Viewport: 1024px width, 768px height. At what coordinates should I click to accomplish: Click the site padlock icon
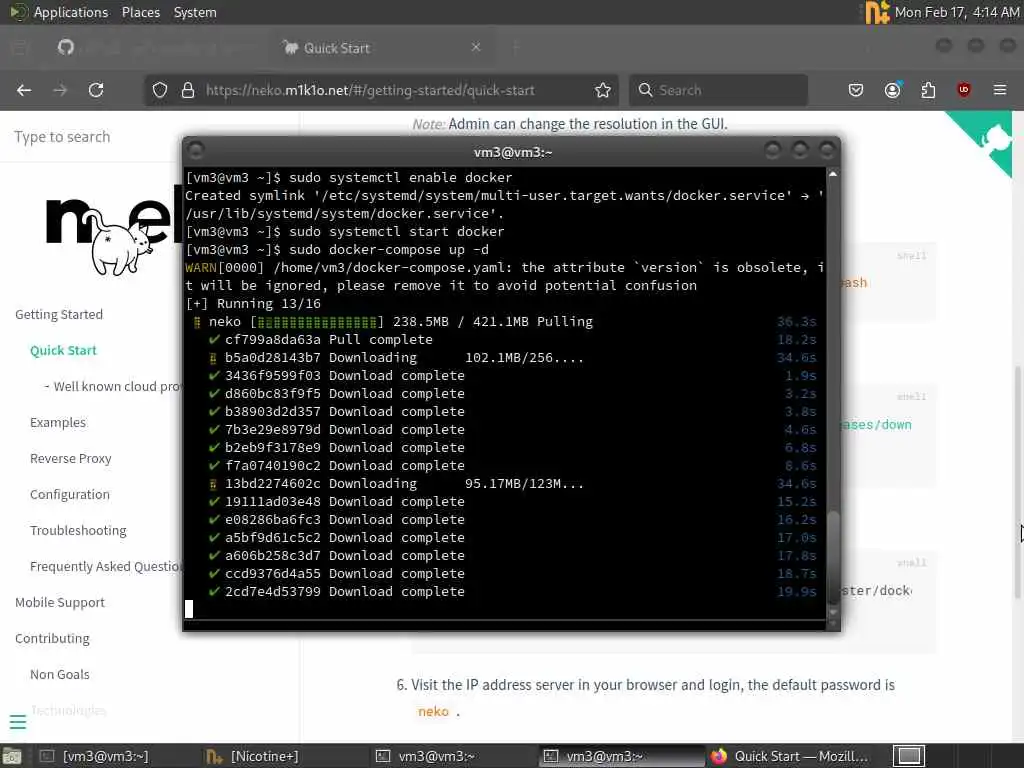[188, 90]
